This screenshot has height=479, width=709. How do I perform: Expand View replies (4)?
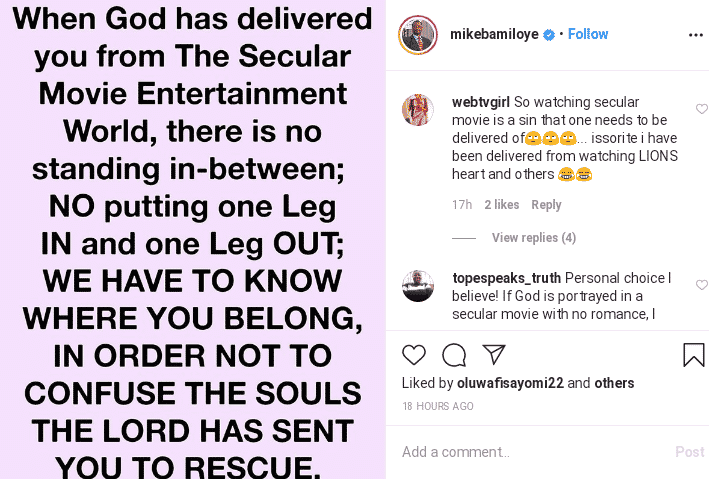pyautogui.click(x=533, y=238)
